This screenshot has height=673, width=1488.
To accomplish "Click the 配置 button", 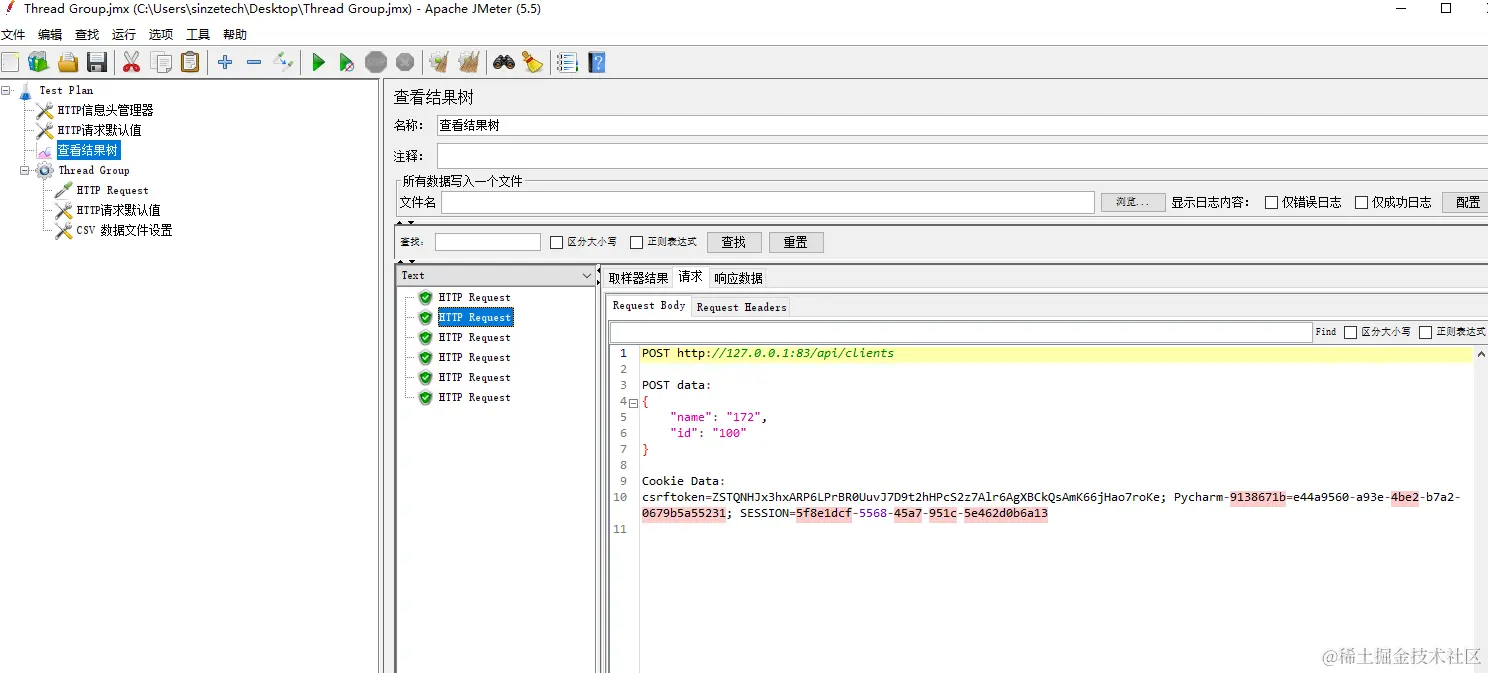I will (1467, 202).
